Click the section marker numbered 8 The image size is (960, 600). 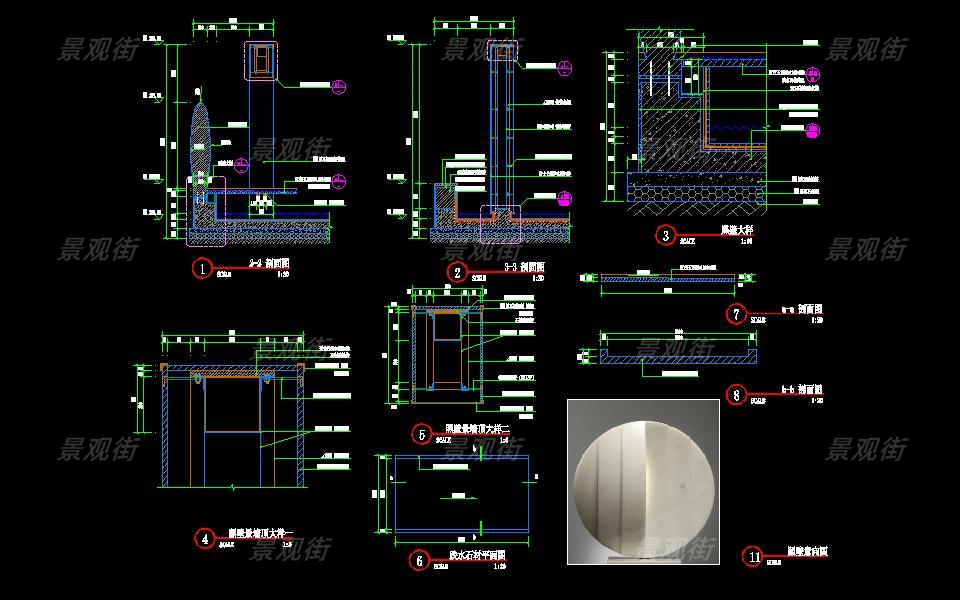click(x=737, y=395)
